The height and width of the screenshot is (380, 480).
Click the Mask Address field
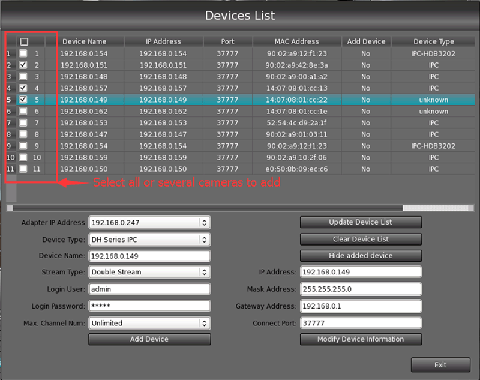click(361, 289)
